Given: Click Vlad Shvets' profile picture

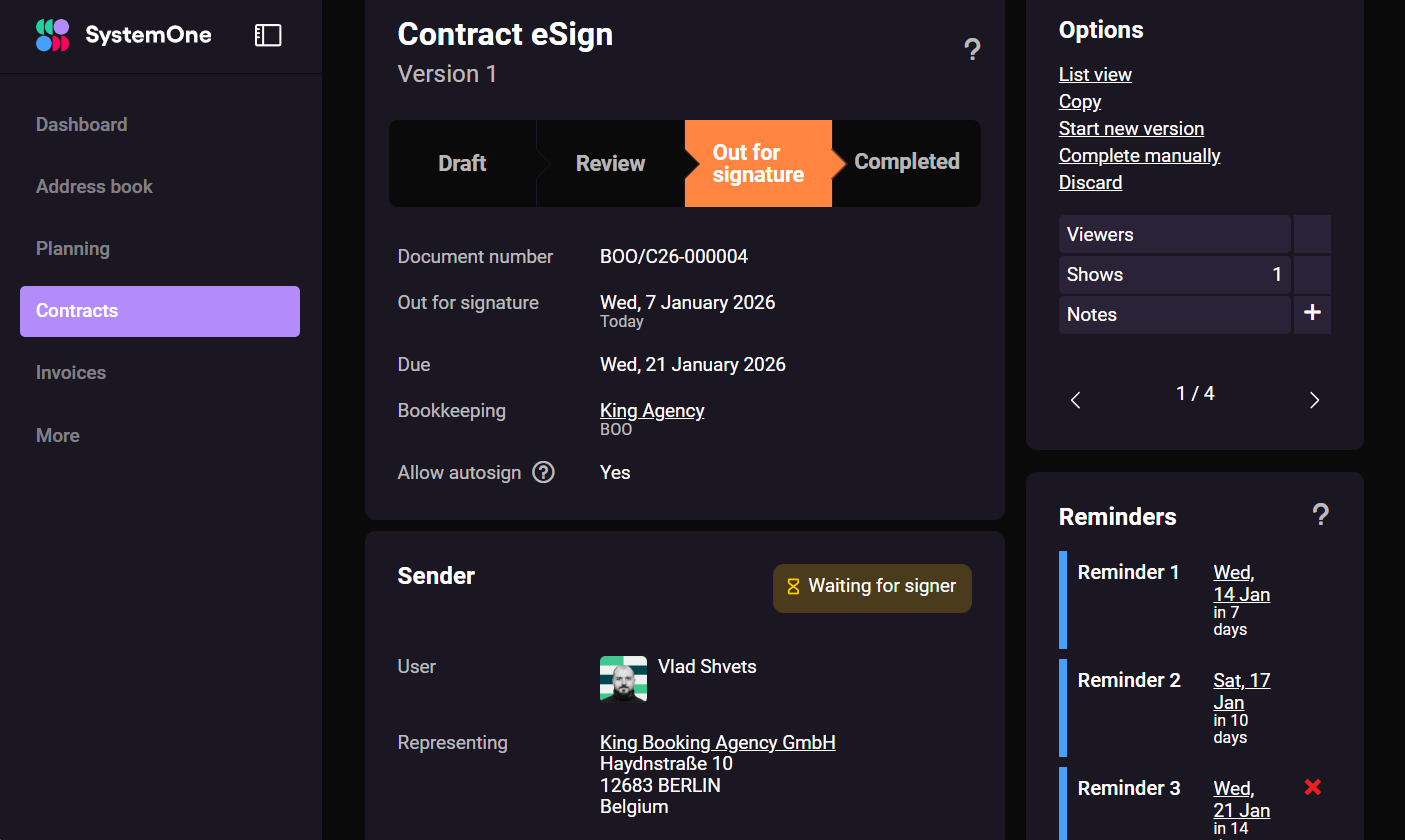Looking at the screenshot, I should [622, 679].
